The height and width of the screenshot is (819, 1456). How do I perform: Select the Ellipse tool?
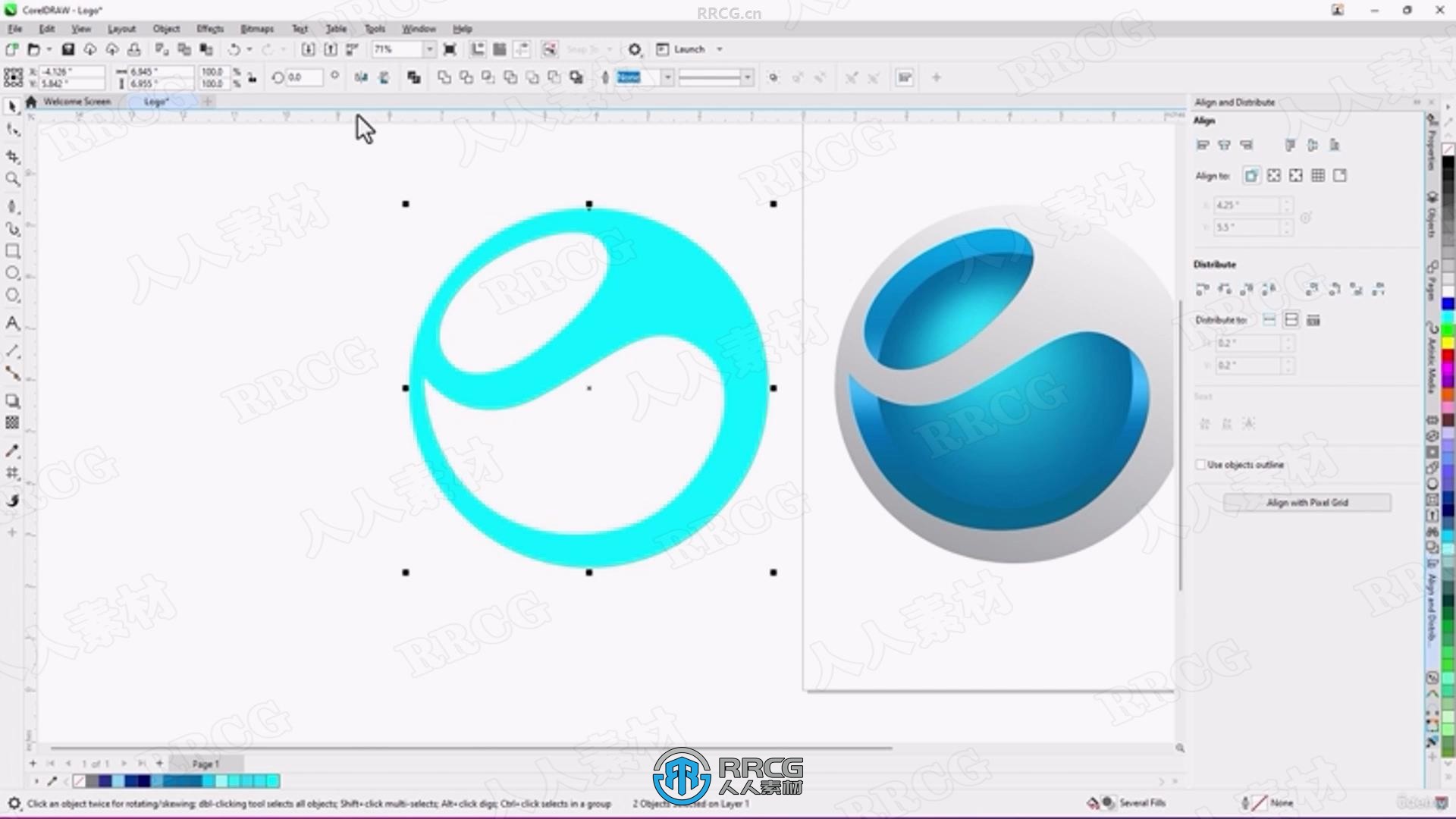click(12, 273)
